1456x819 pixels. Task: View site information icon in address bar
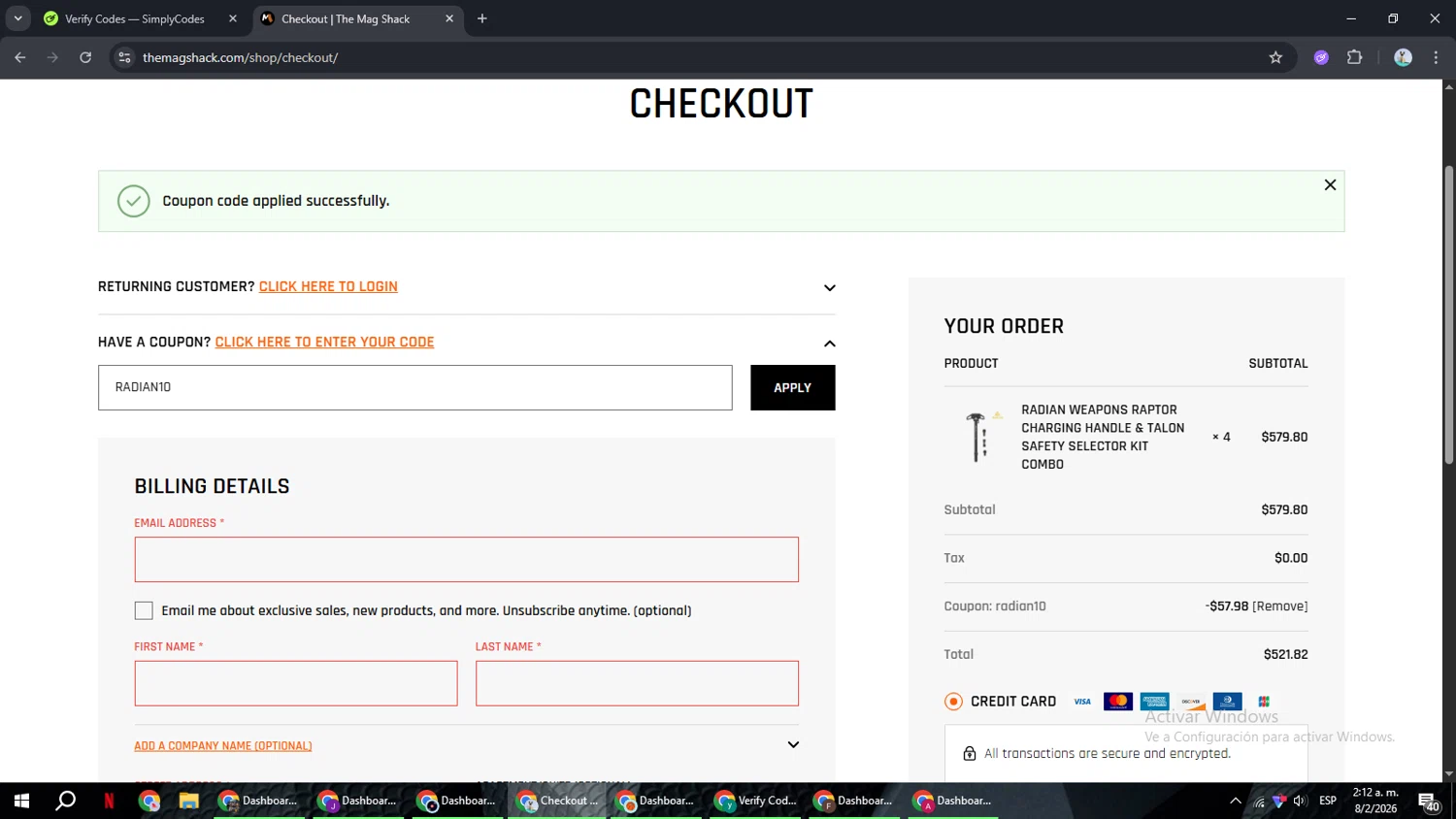click(x=124, y=57)
